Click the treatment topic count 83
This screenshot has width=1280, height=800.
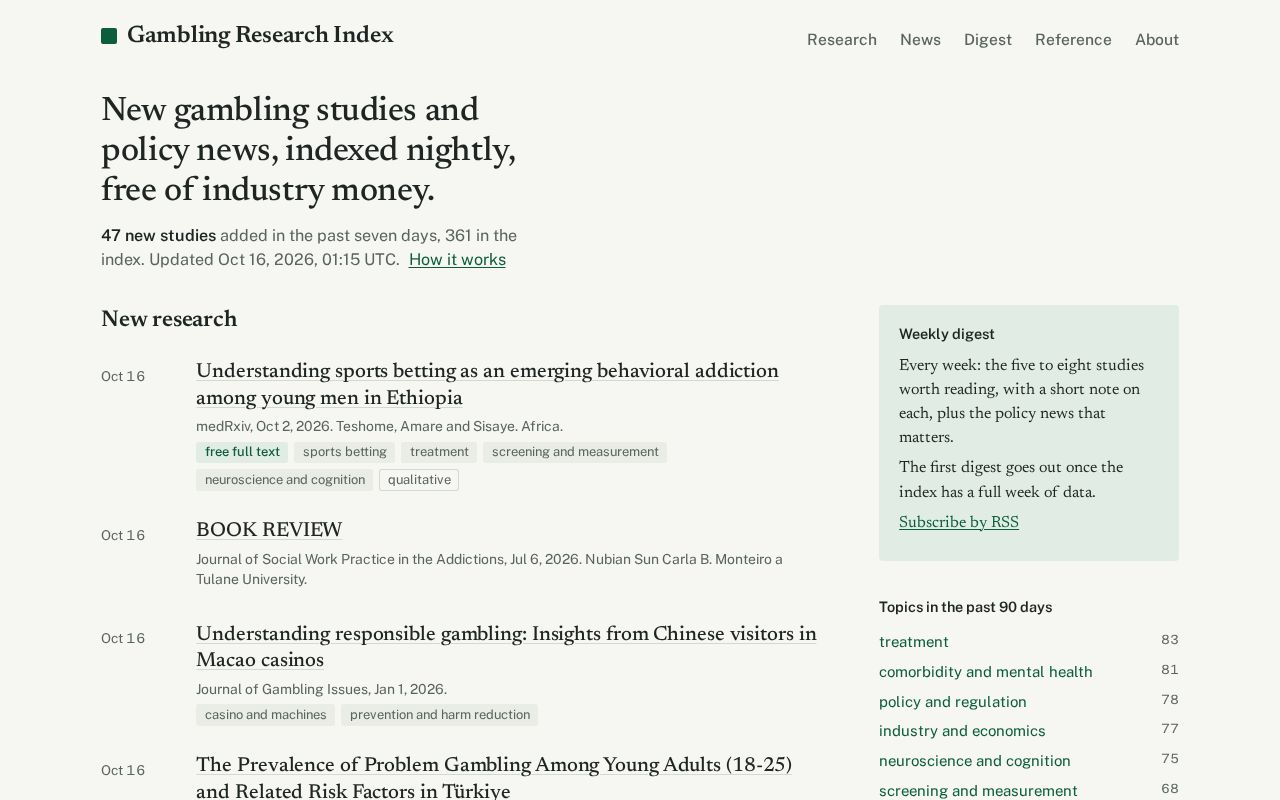tap(1170, 640)
